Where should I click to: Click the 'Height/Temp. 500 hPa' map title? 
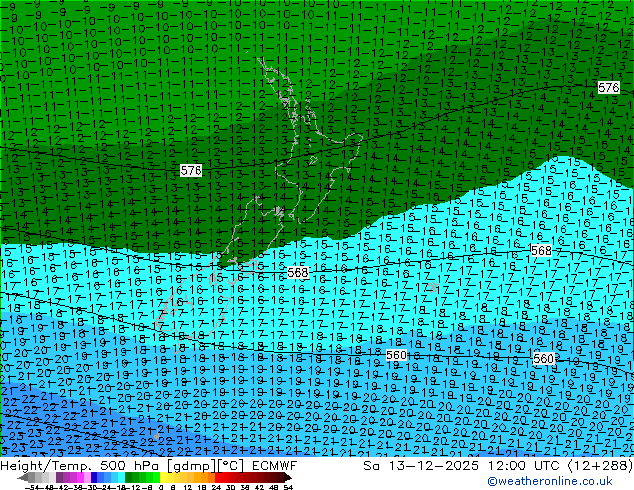[81, 466]
